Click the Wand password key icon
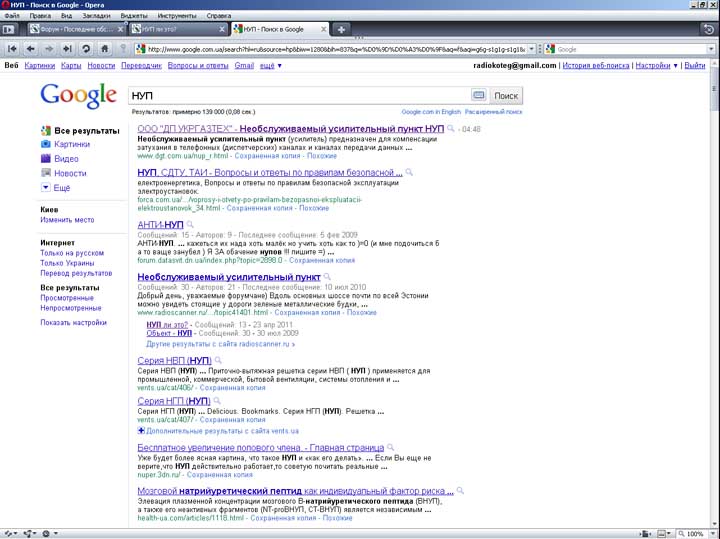This screenshot has height=539, width=720. [x=123, y=48]
